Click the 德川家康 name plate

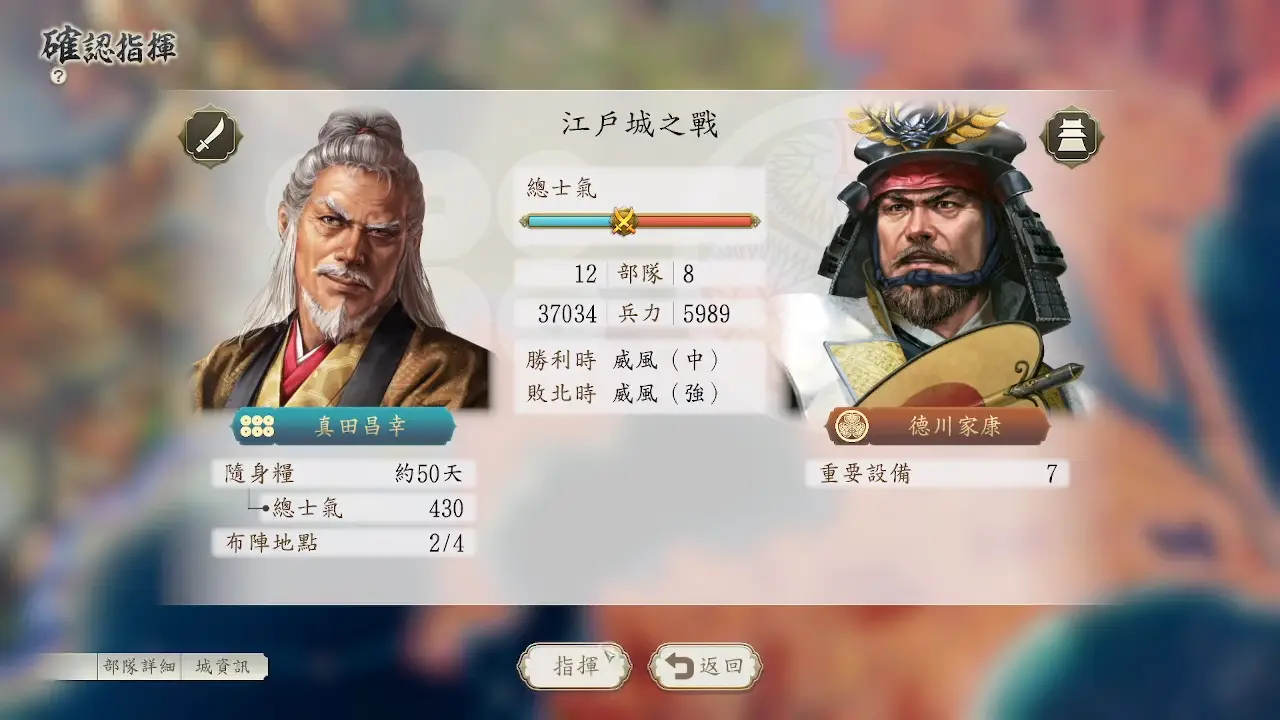click(x=938, y=427)
